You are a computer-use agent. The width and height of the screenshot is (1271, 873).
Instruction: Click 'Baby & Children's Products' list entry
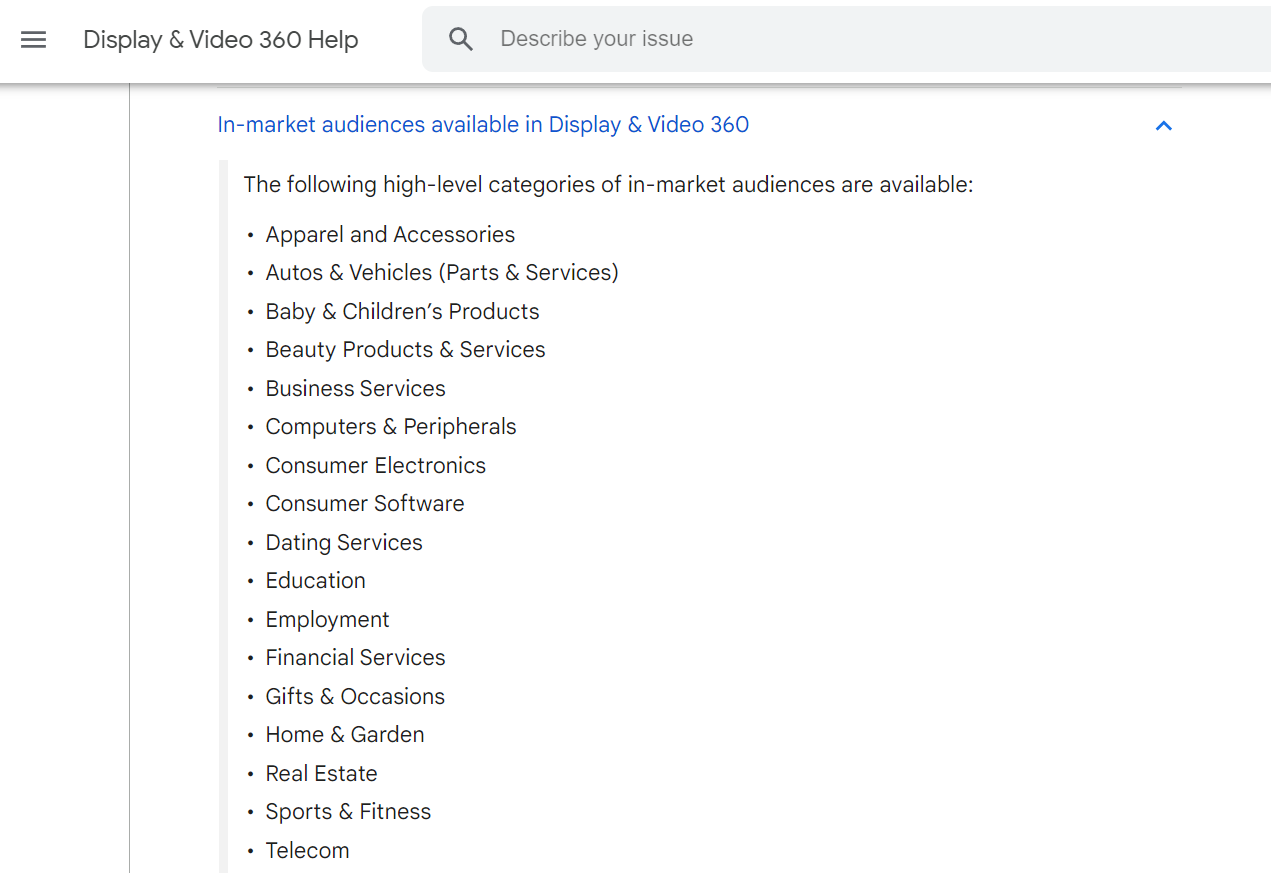402,312
